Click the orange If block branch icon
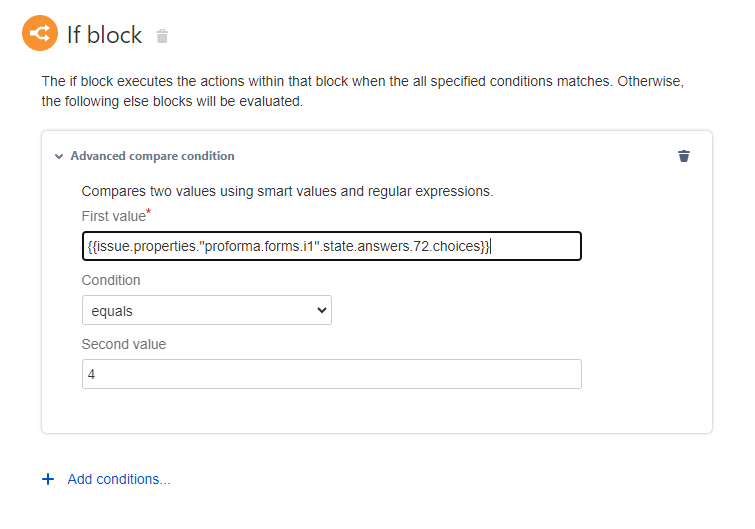The image size is (755, 529). pos(40,34)
